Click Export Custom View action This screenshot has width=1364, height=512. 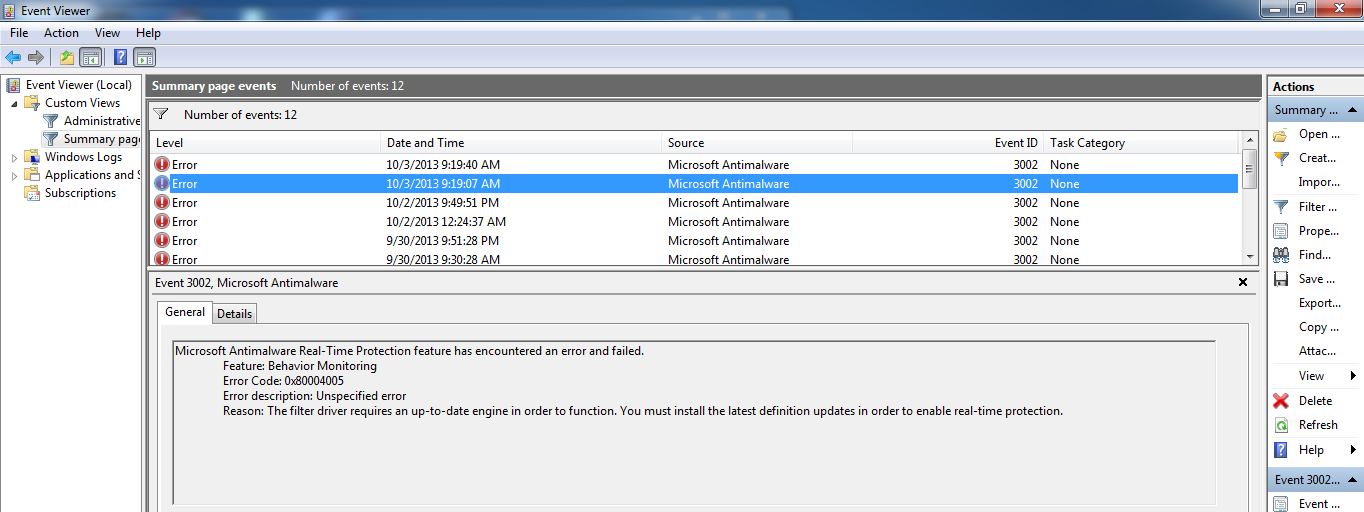[x=1320, y=303]
